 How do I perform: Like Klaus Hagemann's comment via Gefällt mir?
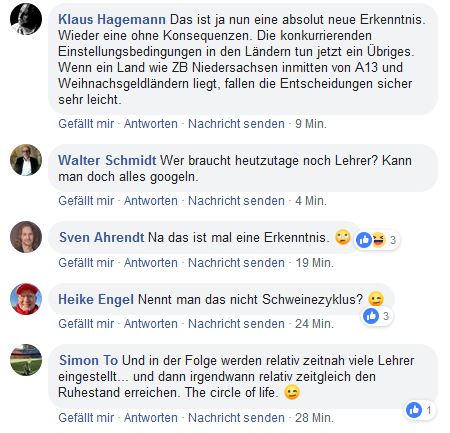point(86,124)
